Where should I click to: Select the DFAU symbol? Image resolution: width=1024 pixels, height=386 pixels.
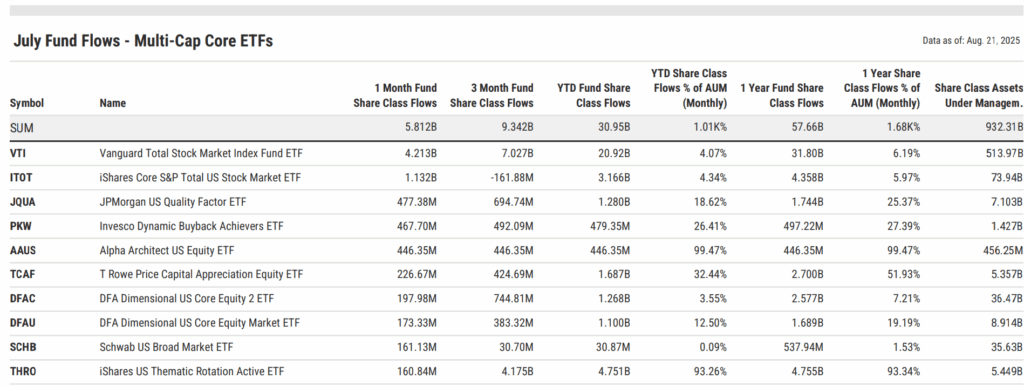click(x=22, y=323)
